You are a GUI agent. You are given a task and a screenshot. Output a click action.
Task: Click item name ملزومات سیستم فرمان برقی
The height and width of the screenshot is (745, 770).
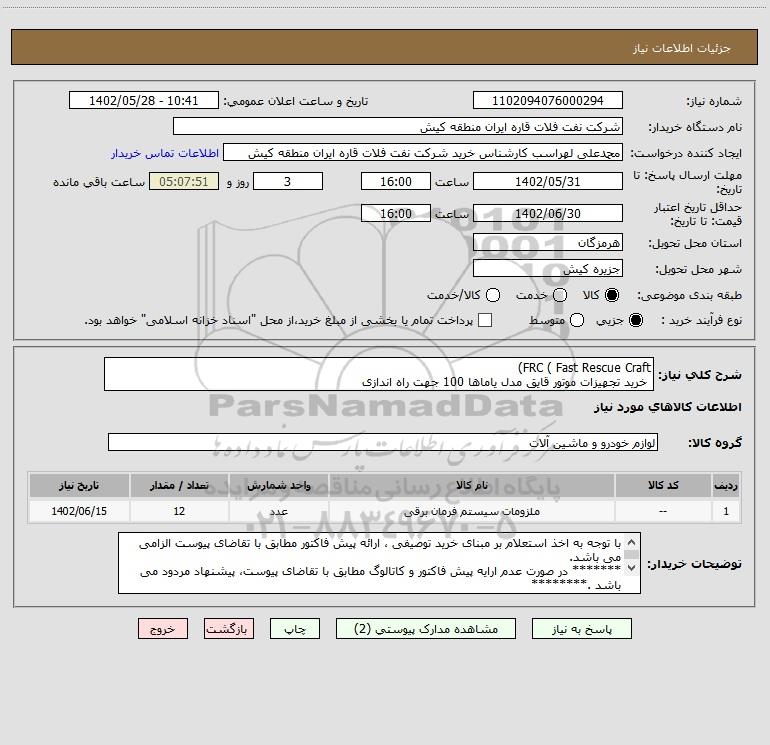[471, 511]
